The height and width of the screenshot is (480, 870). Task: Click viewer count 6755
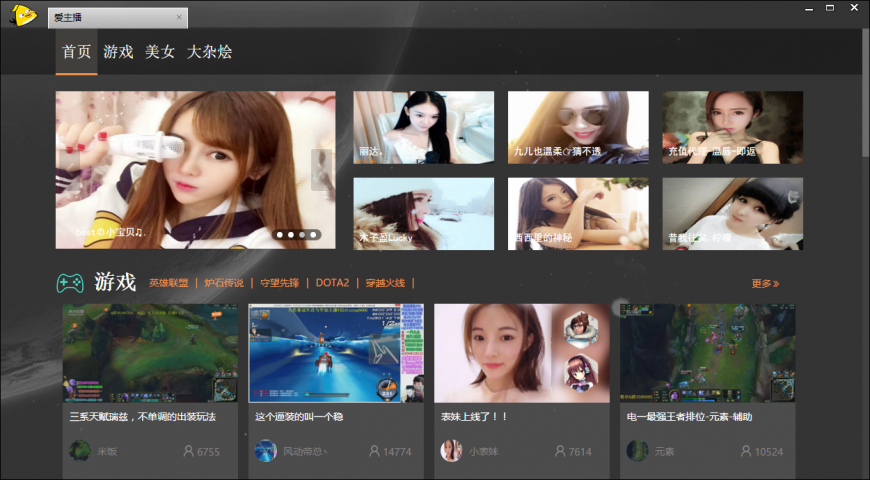coord(209,452)
